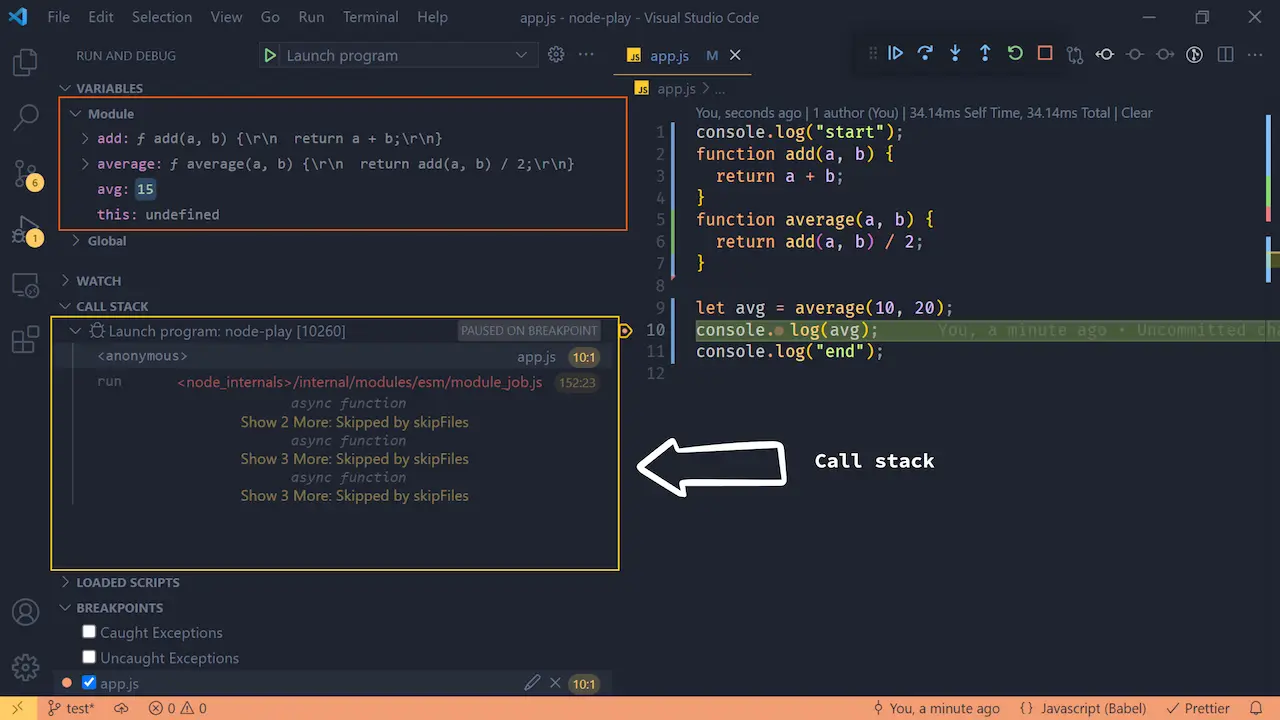1280x720 pixels.
Task: Click errors and warnings count in status bar
Action: coord(178,708)
